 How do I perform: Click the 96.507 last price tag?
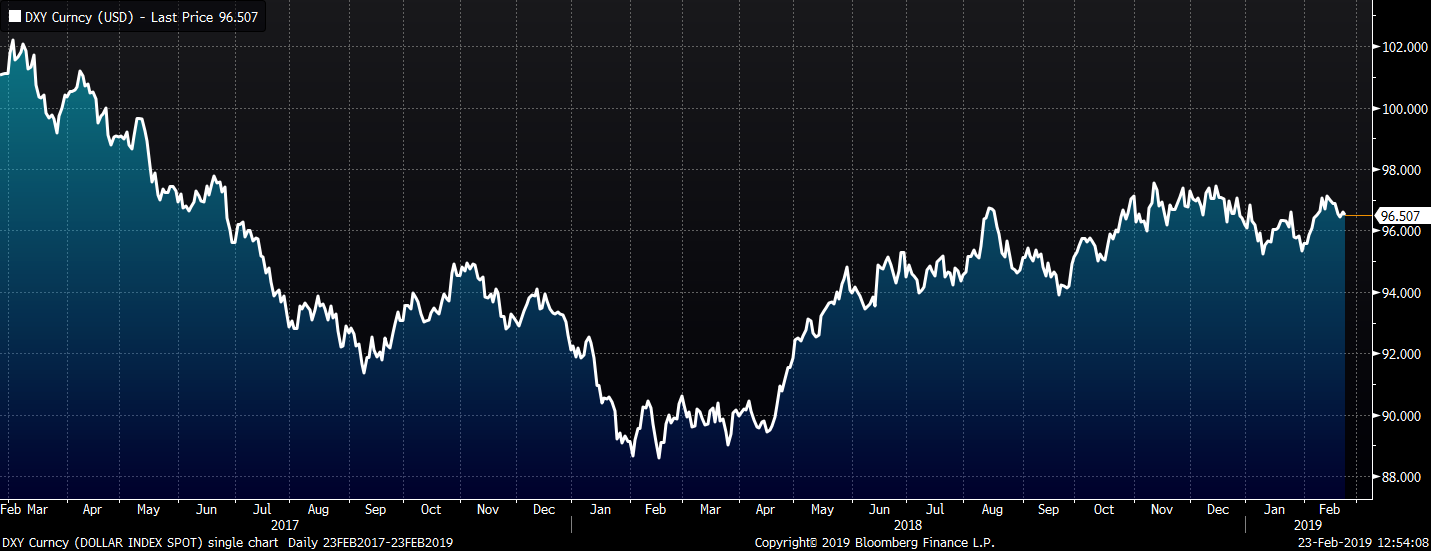[x=1400, y=216]
